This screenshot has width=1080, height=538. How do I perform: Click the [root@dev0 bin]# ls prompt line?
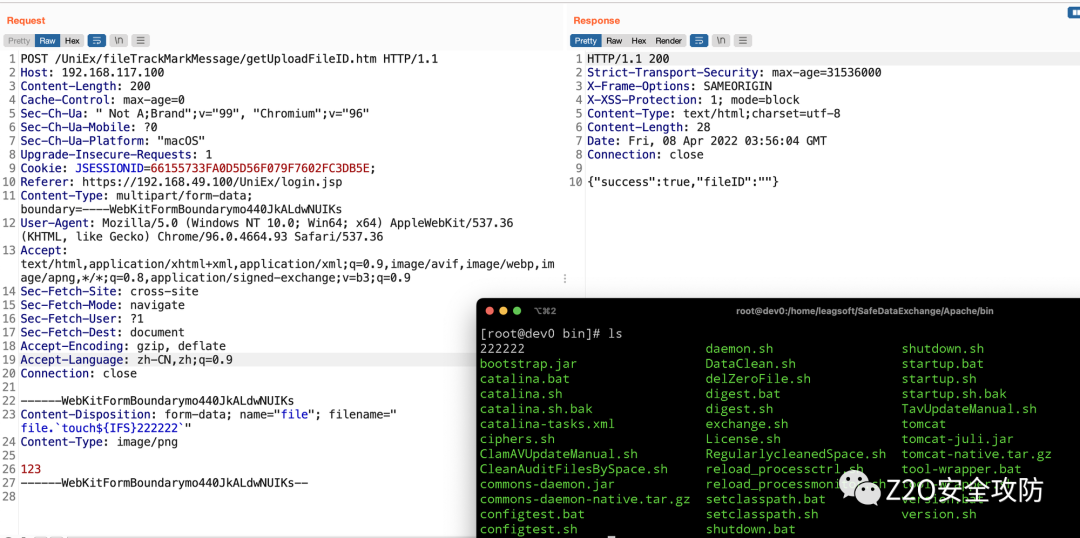(551, 333)
